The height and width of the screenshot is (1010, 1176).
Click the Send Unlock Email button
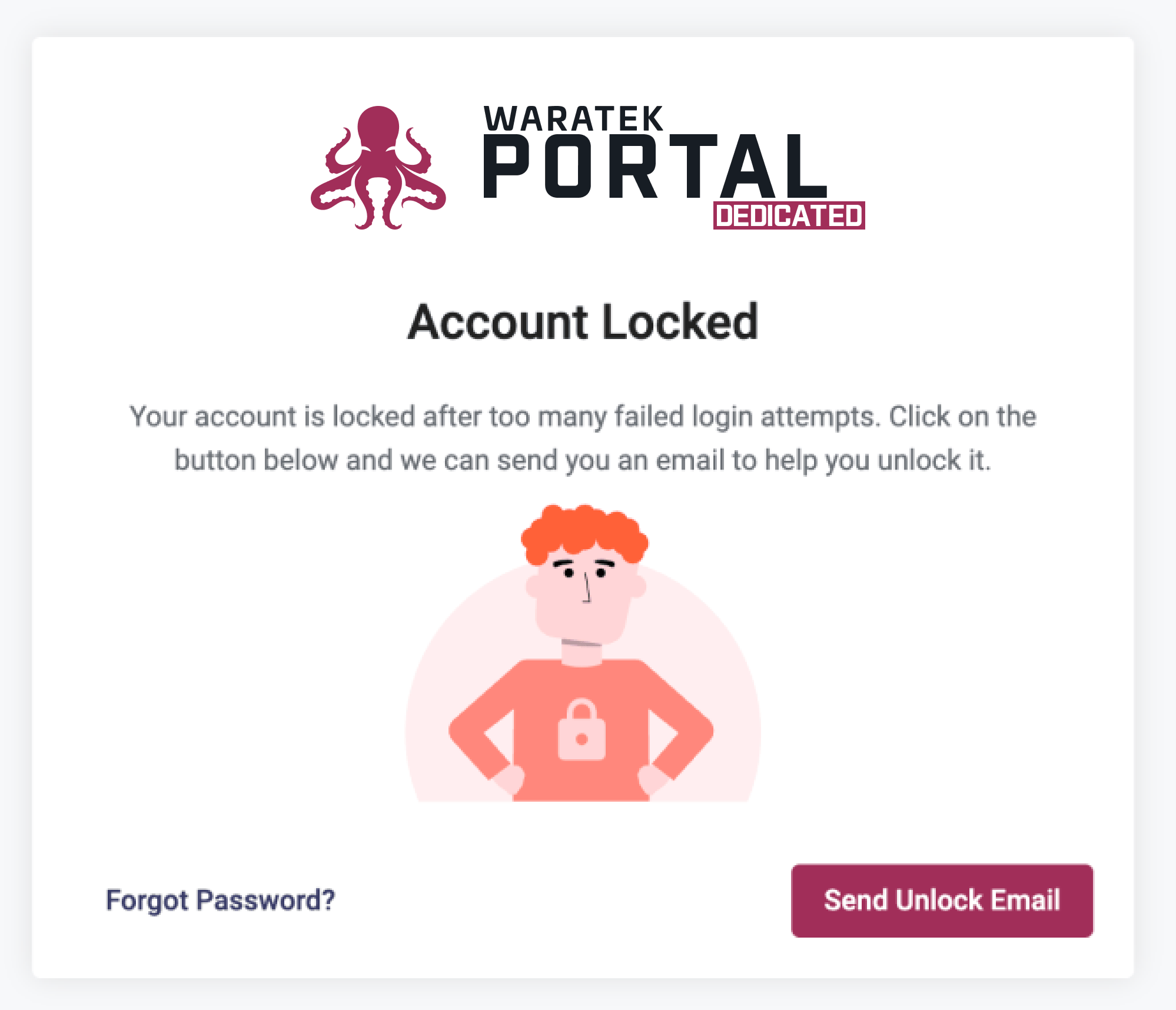942,901
